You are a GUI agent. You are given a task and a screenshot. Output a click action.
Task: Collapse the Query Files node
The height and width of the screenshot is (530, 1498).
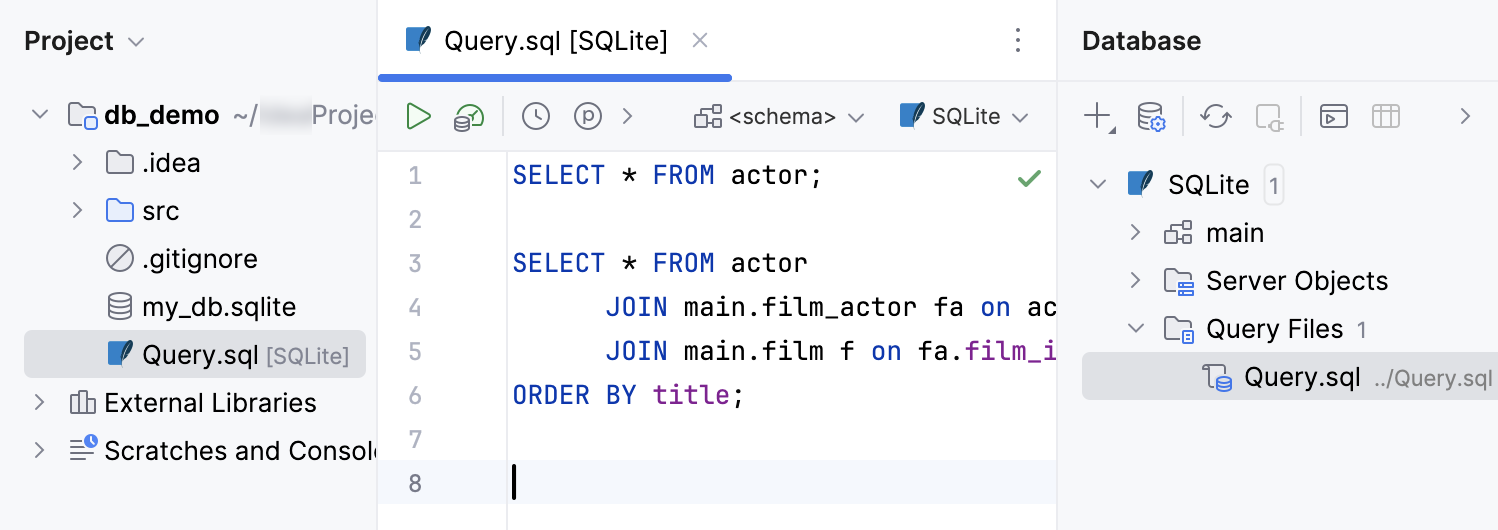coord(1135,329)
